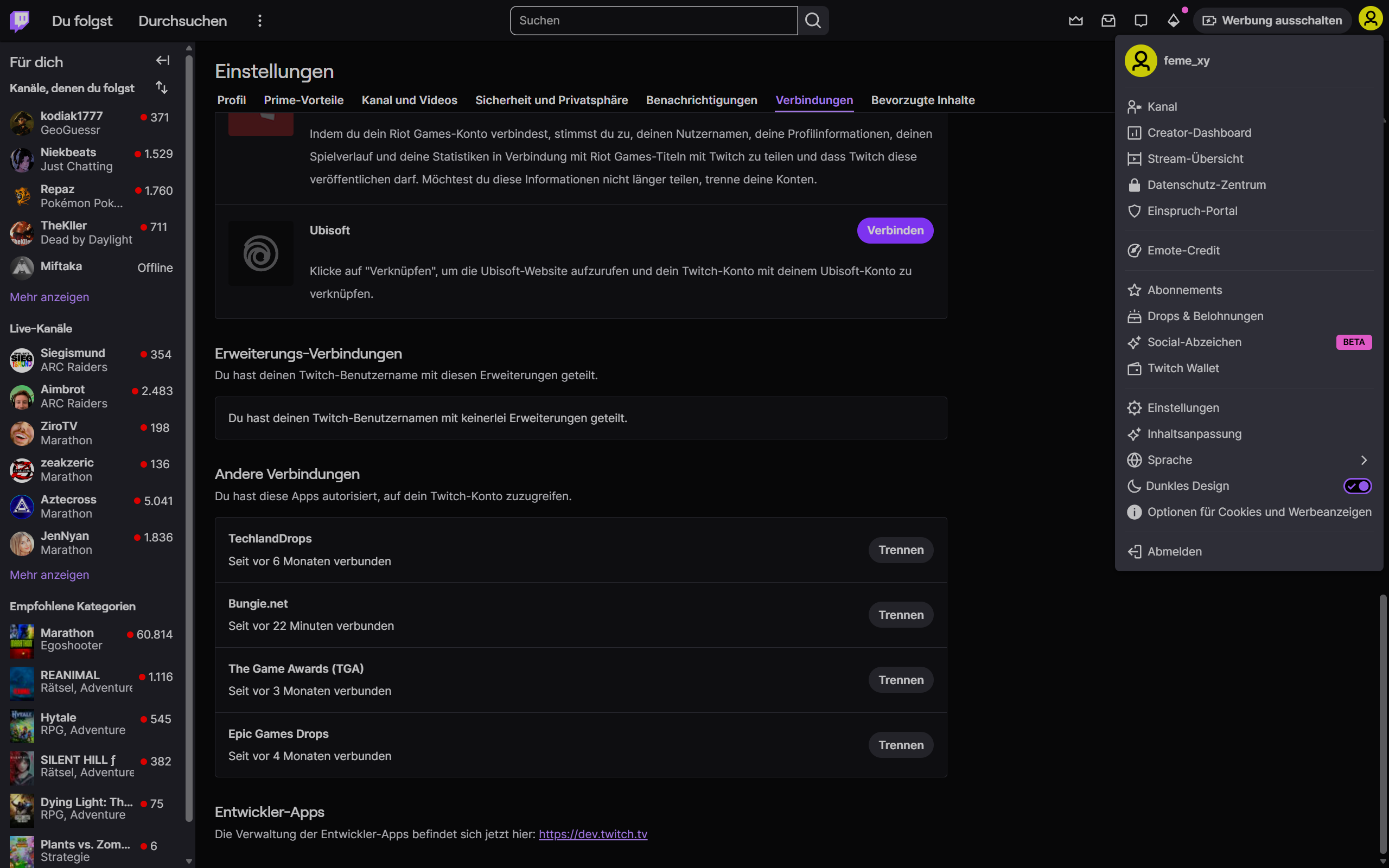Click the Bits diamond icon
The image size is (1389, 868).
(x=1173, y=21)
